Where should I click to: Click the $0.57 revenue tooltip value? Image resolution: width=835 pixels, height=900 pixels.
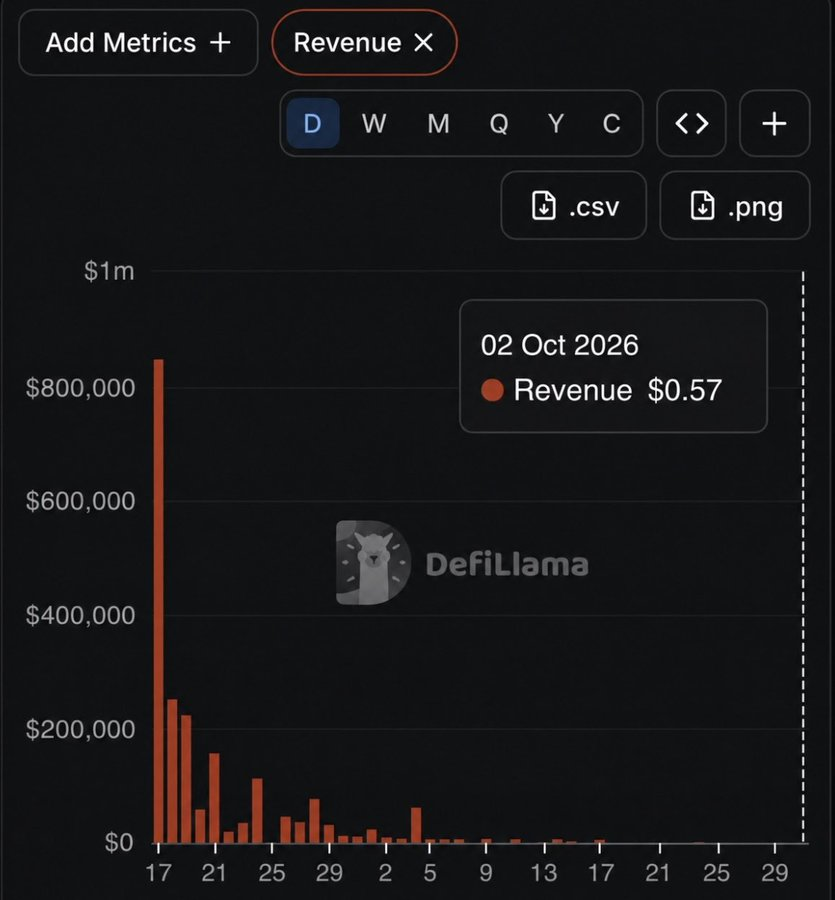[685, 390]
